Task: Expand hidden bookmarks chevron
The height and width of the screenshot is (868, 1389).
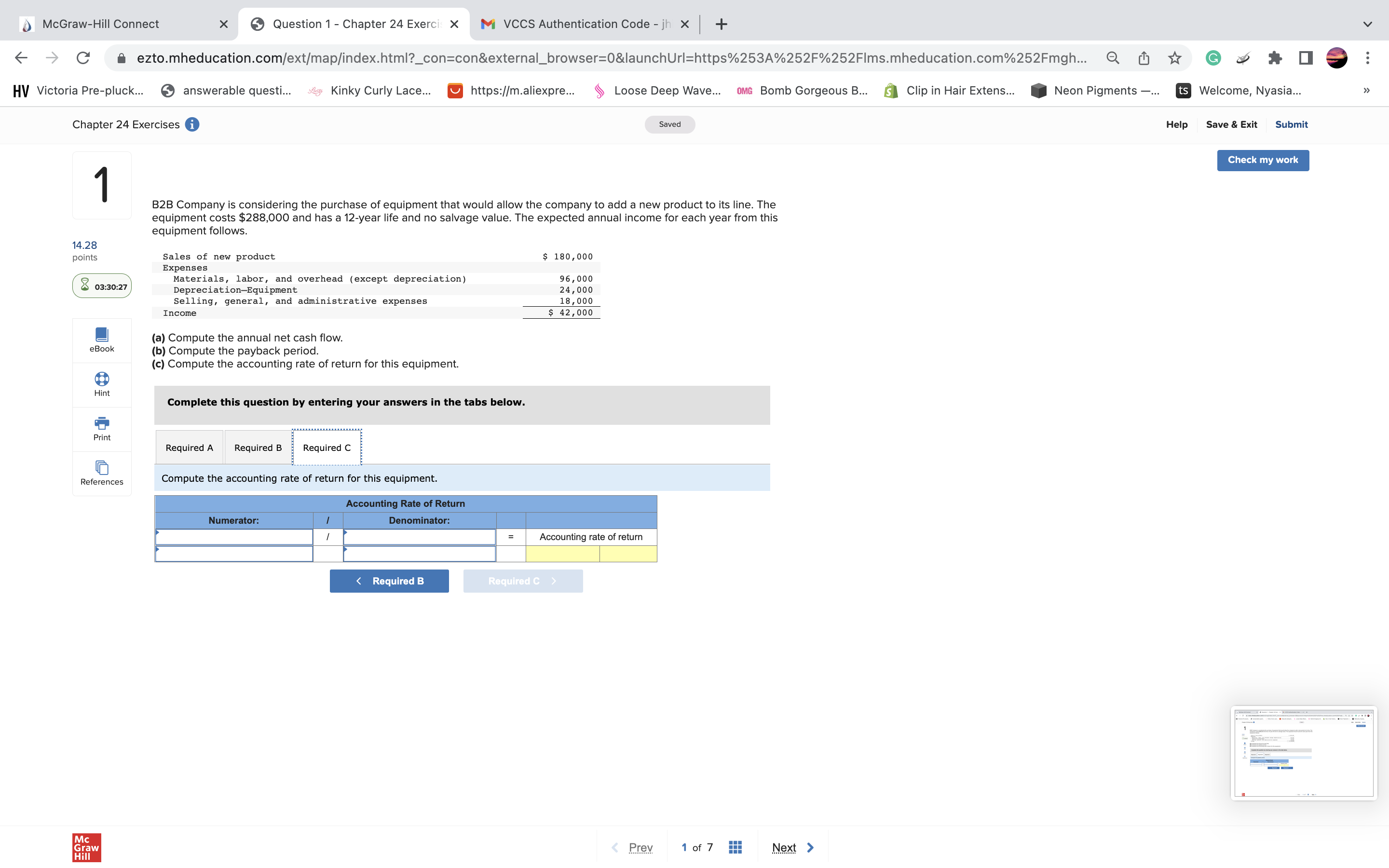Action: point(1366,91)
